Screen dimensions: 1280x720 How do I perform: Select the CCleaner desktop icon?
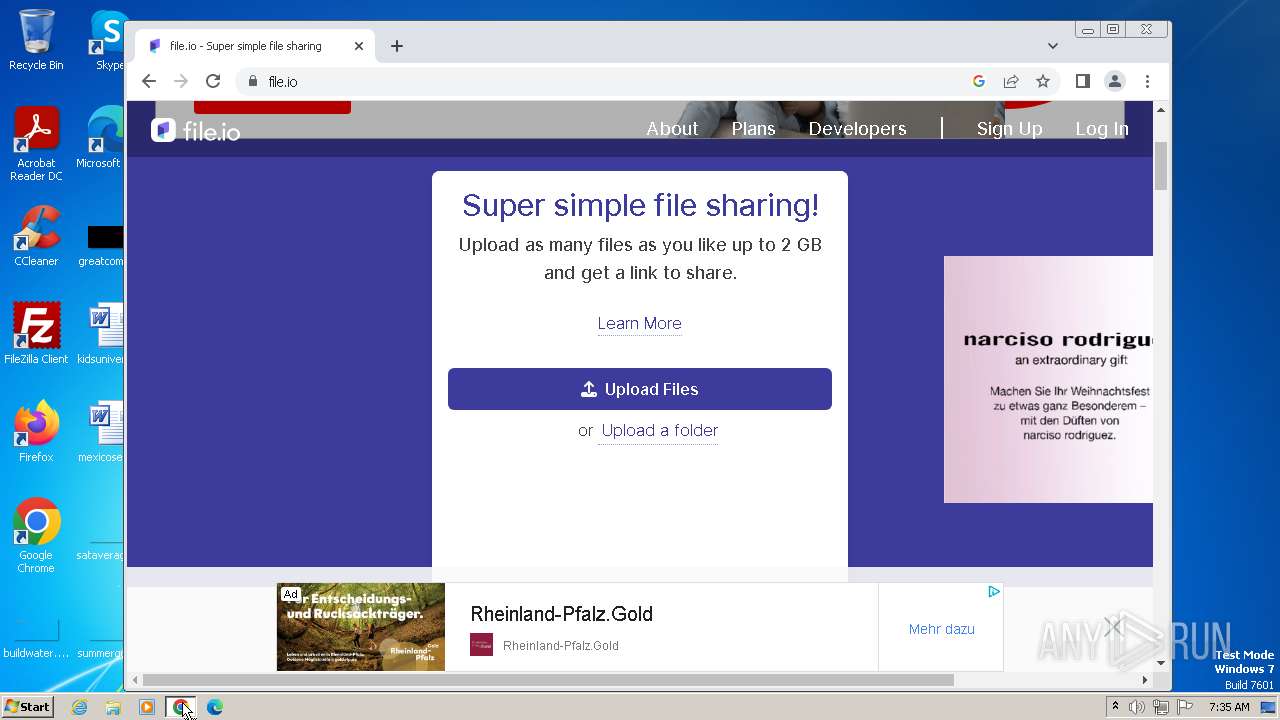tap(36, 237)
